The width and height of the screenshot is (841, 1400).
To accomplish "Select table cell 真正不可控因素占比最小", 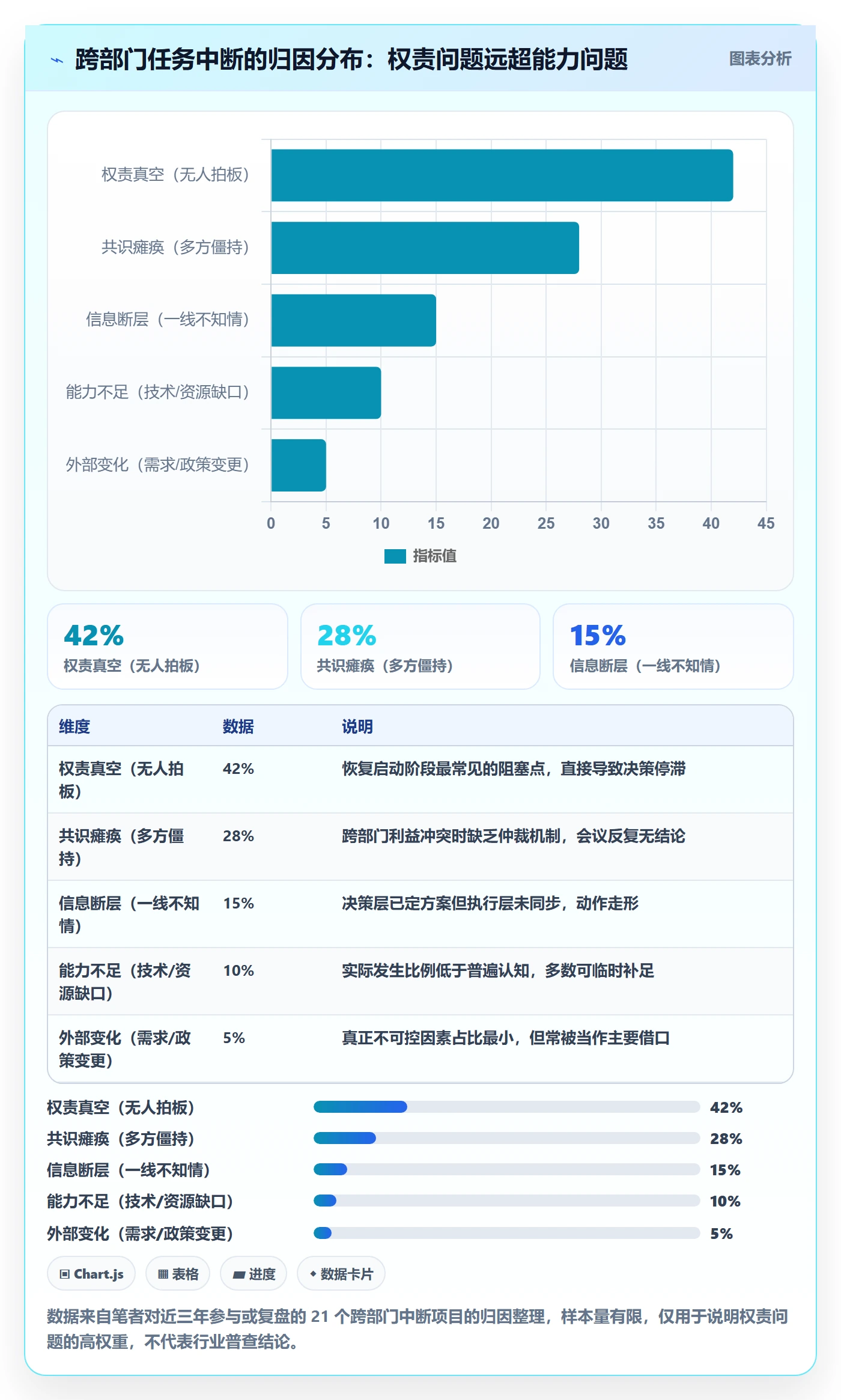I will point(506,1038).
